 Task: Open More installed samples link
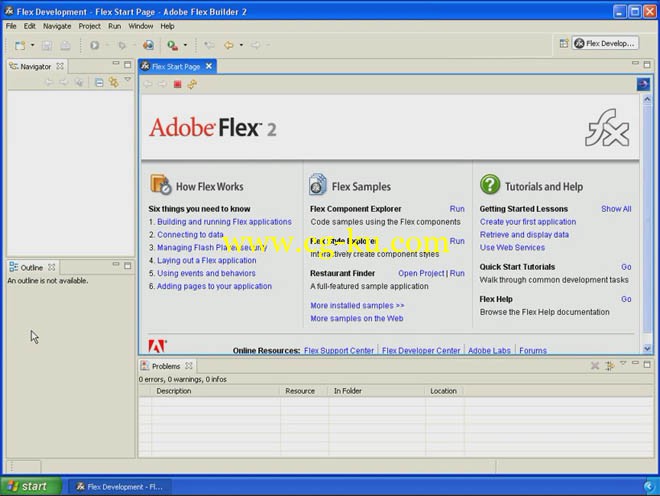pos(357,306)
